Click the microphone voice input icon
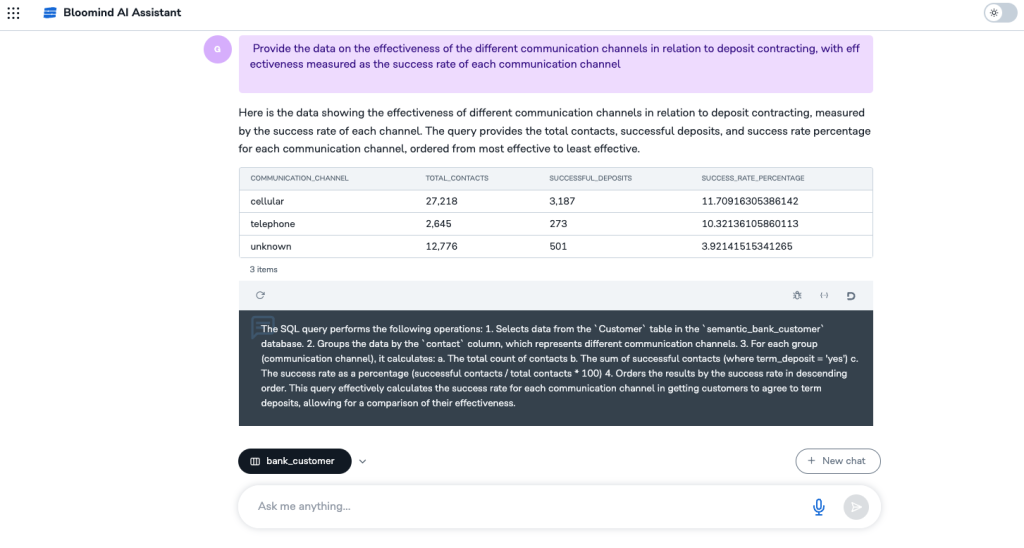Viewport: 1024px width, 548px height. click(819, 507)
